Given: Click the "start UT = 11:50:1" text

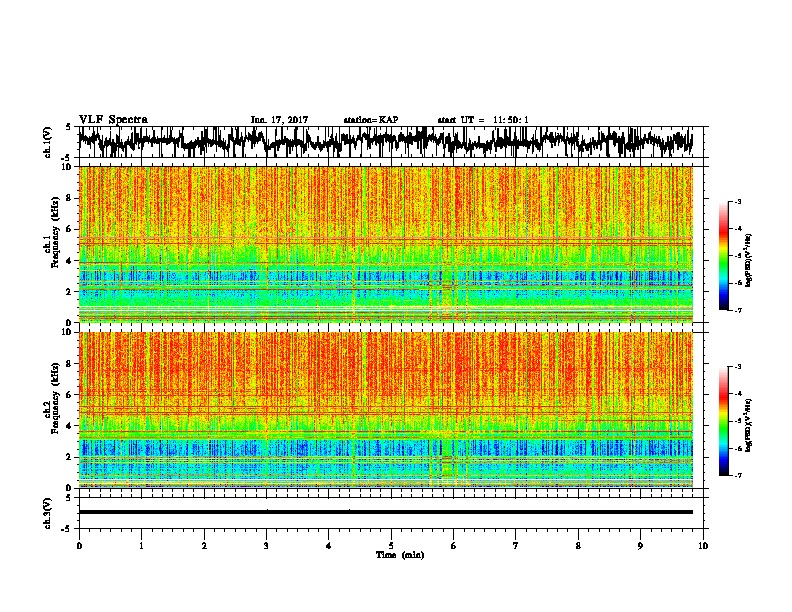Looking at the screenshot, I should coord(483,120).
